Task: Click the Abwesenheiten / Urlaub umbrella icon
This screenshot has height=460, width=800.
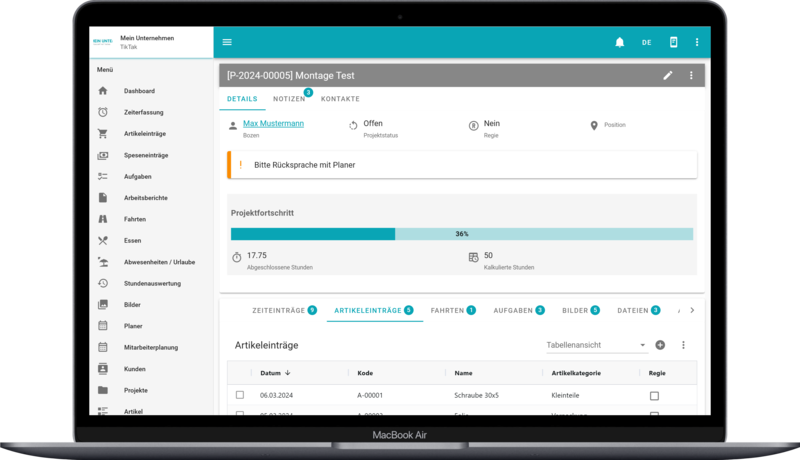Action: click(103, 262)
